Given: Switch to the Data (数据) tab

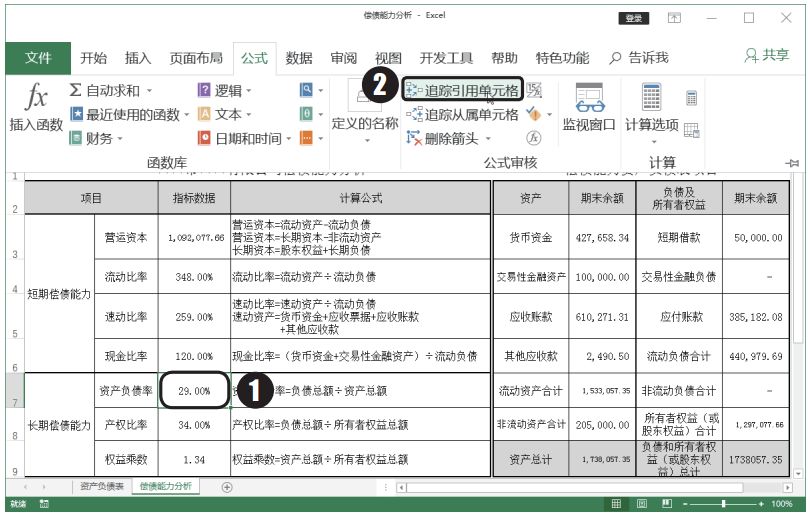Looking at the screenshot, I should (x=299, y=58).
